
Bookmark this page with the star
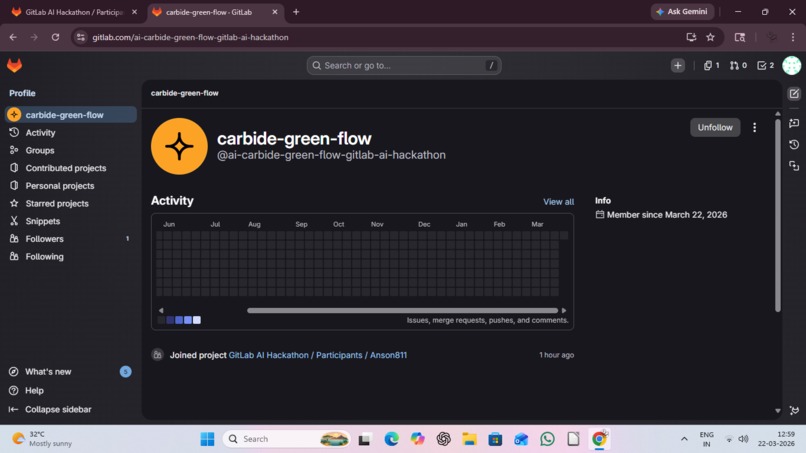click(x=710, y=37)
